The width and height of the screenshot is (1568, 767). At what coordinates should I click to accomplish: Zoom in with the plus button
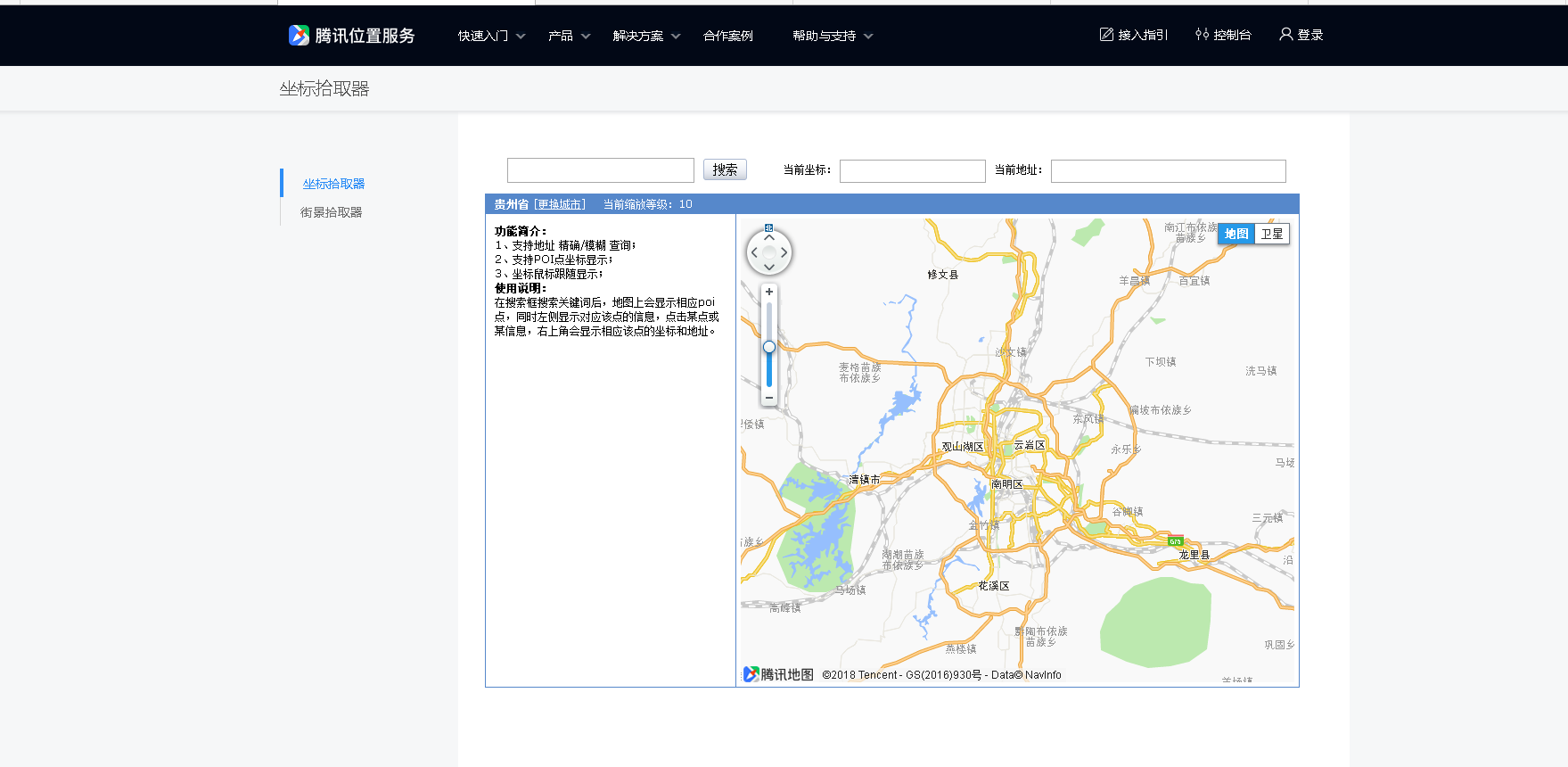pos(768,292)
